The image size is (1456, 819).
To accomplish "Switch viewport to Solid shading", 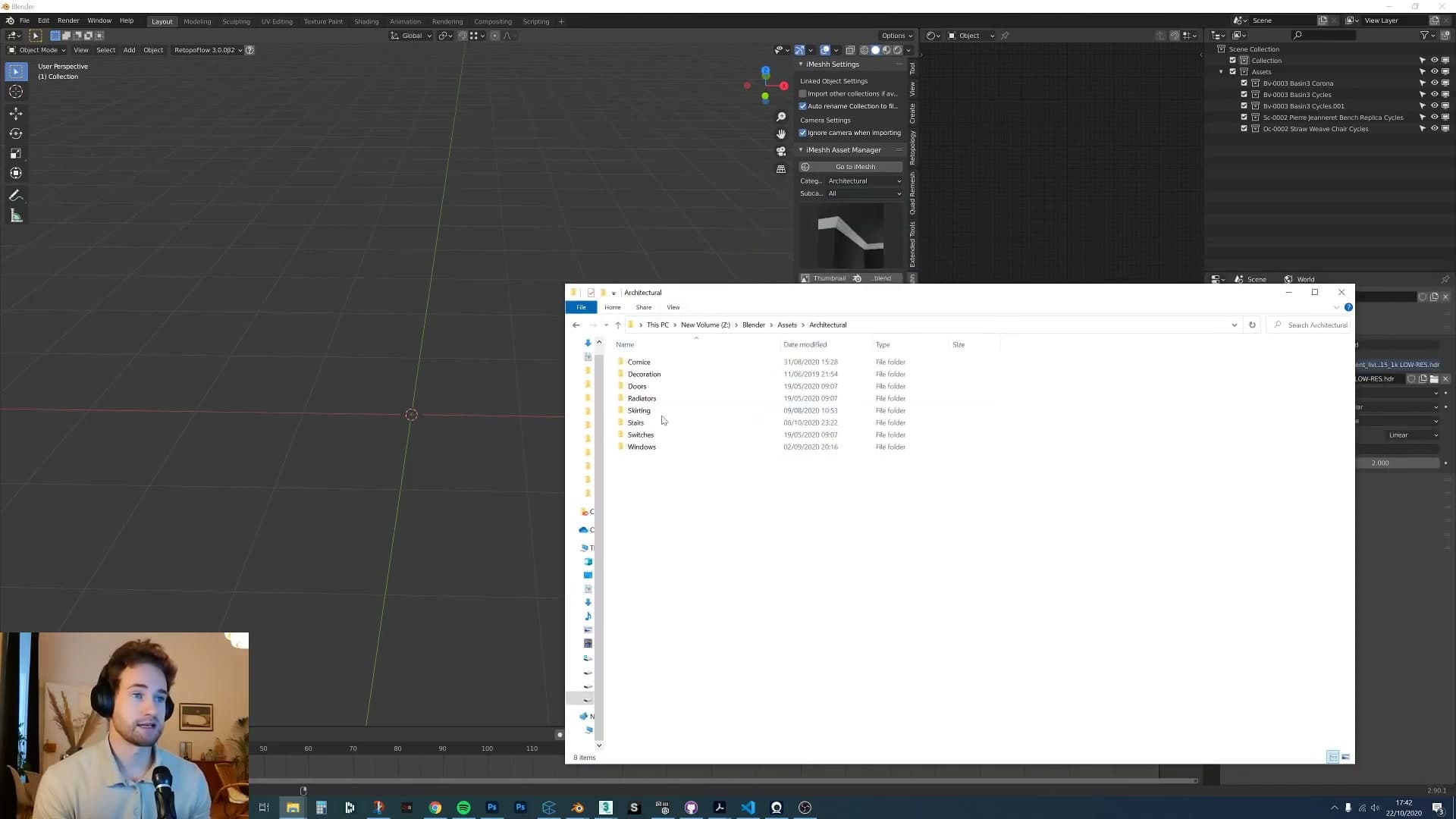I will pos(875,50).
